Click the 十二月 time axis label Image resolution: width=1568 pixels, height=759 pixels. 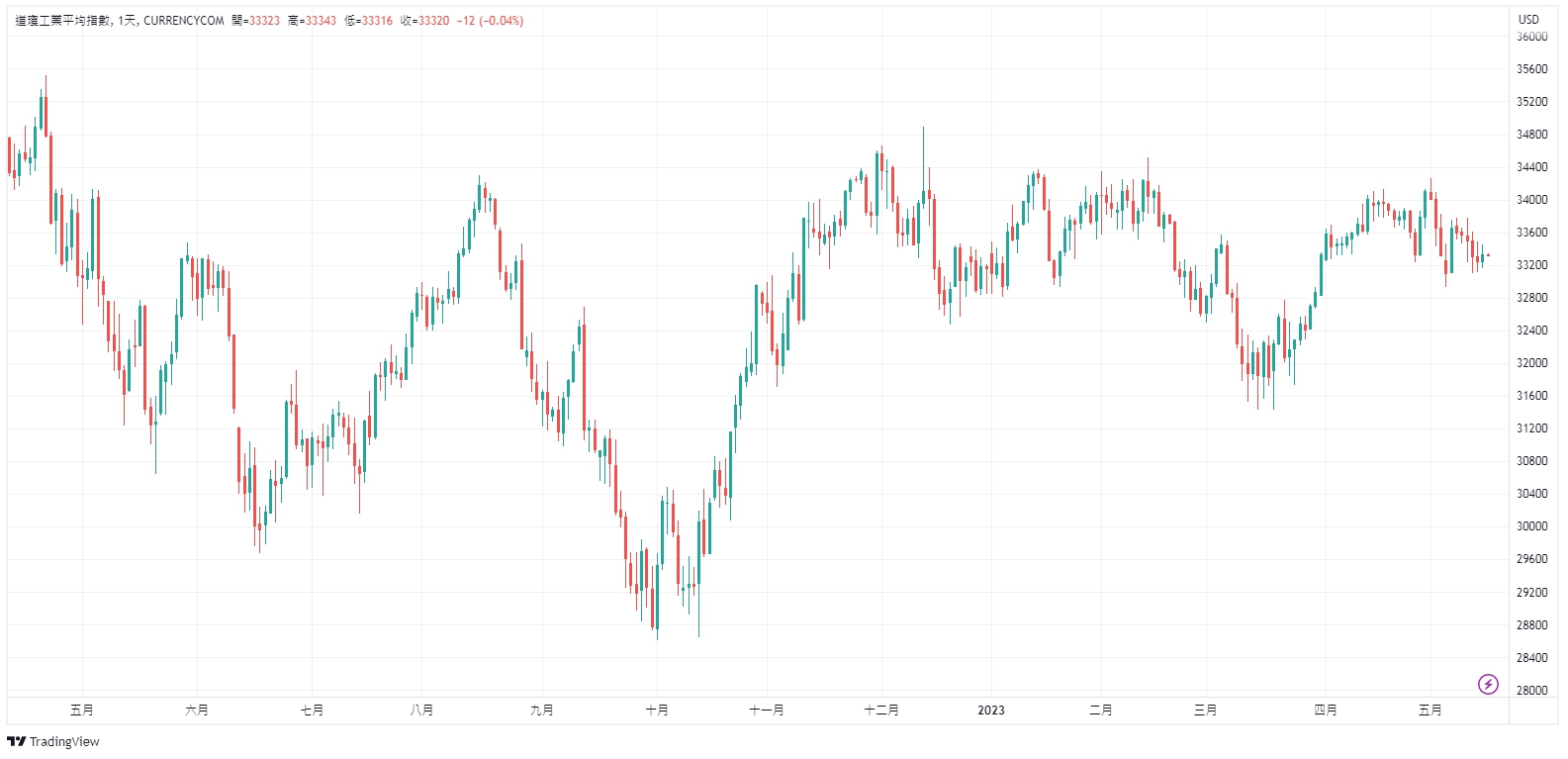[x=881, y=711]
